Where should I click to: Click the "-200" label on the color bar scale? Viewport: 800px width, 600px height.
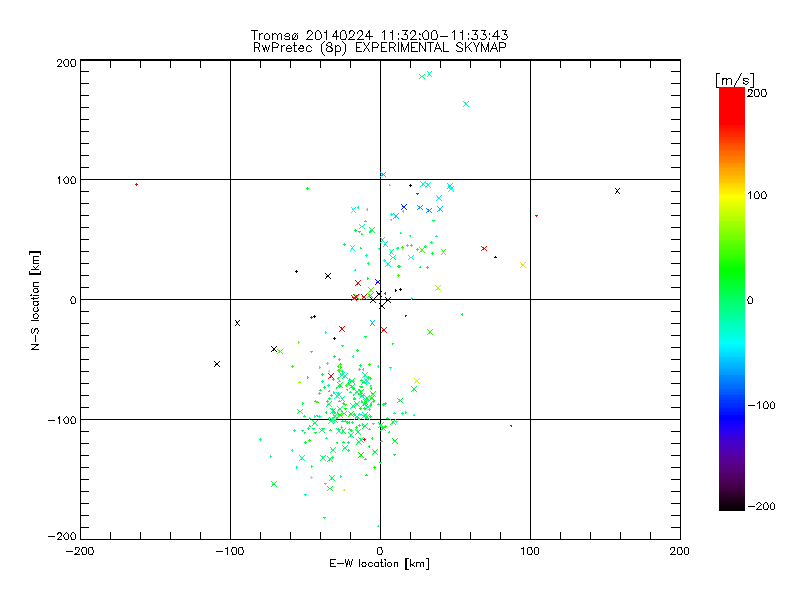click(761, 506)
